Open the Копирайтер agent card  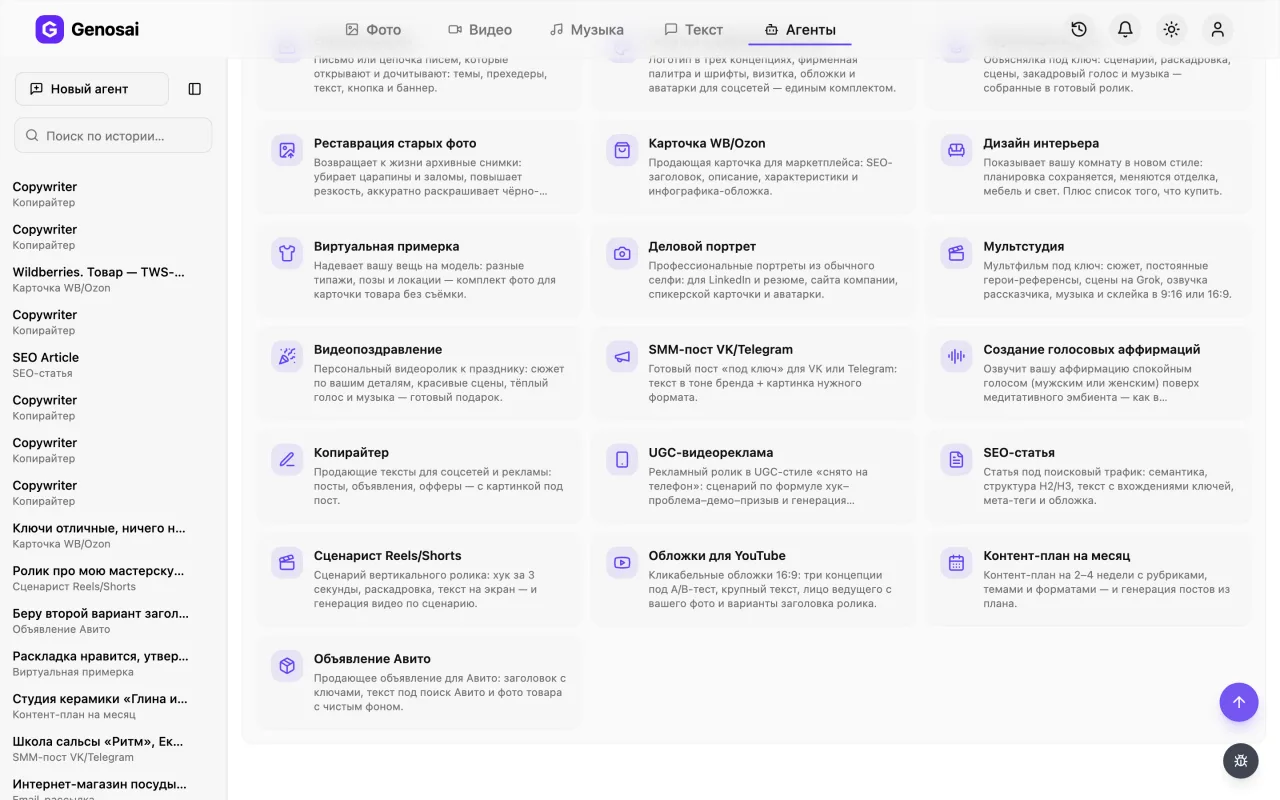[x=419, y=476]
